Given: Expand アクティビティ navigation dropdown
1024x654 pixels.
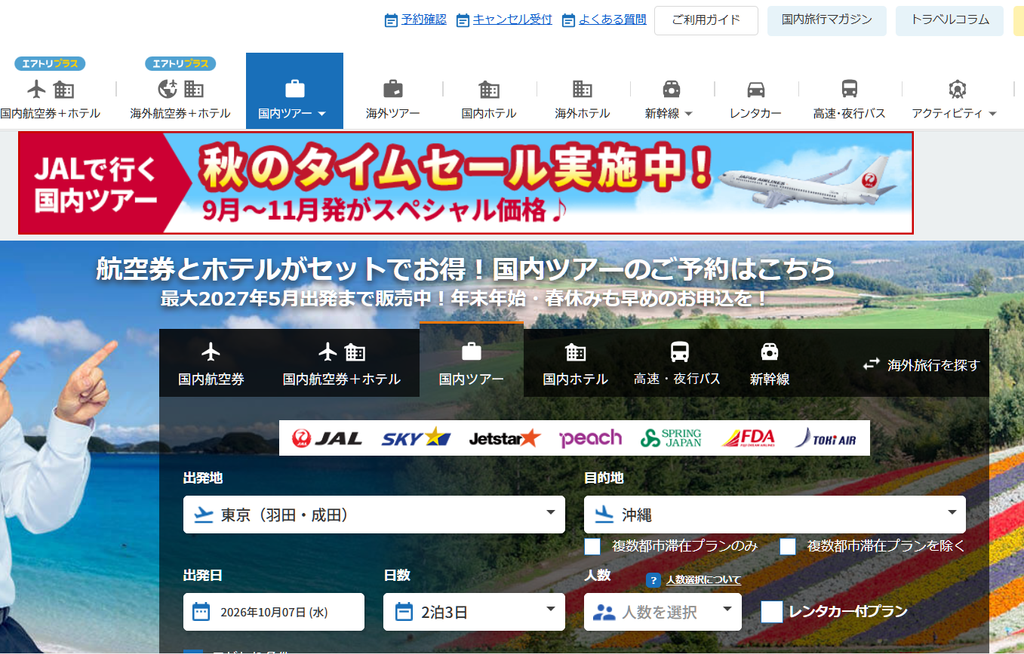Looking at the screenshot, I should click(x=955, y=99).
